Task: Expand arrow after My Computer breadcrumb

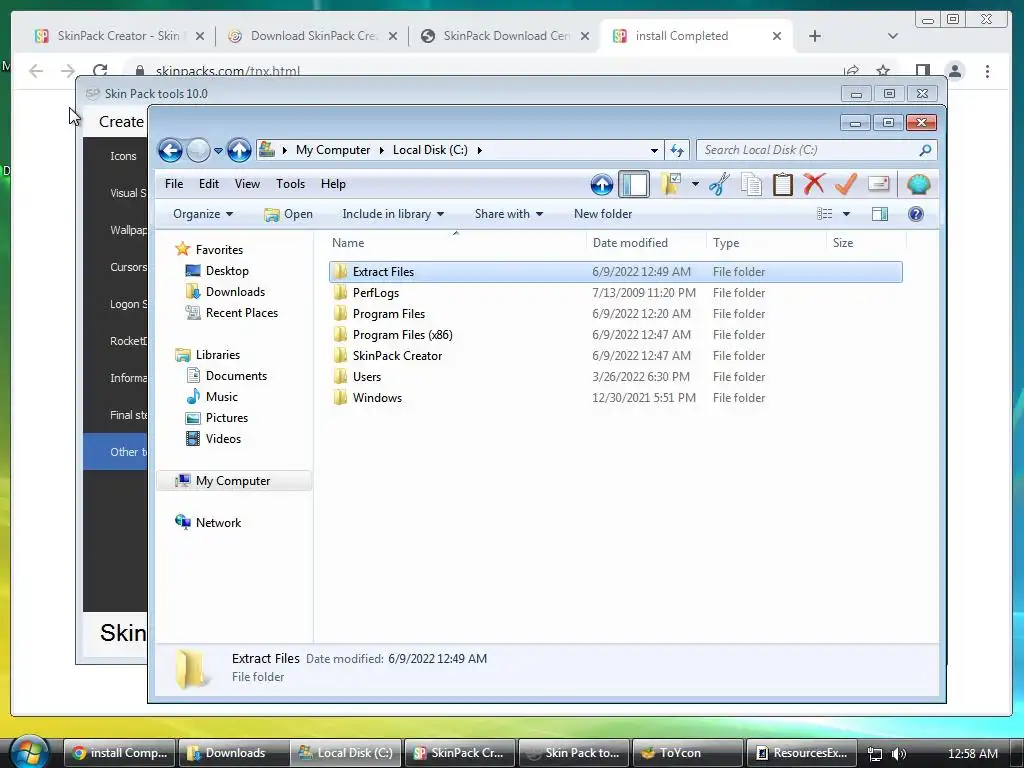Action: pyautogui.click(x=381, y=150)
